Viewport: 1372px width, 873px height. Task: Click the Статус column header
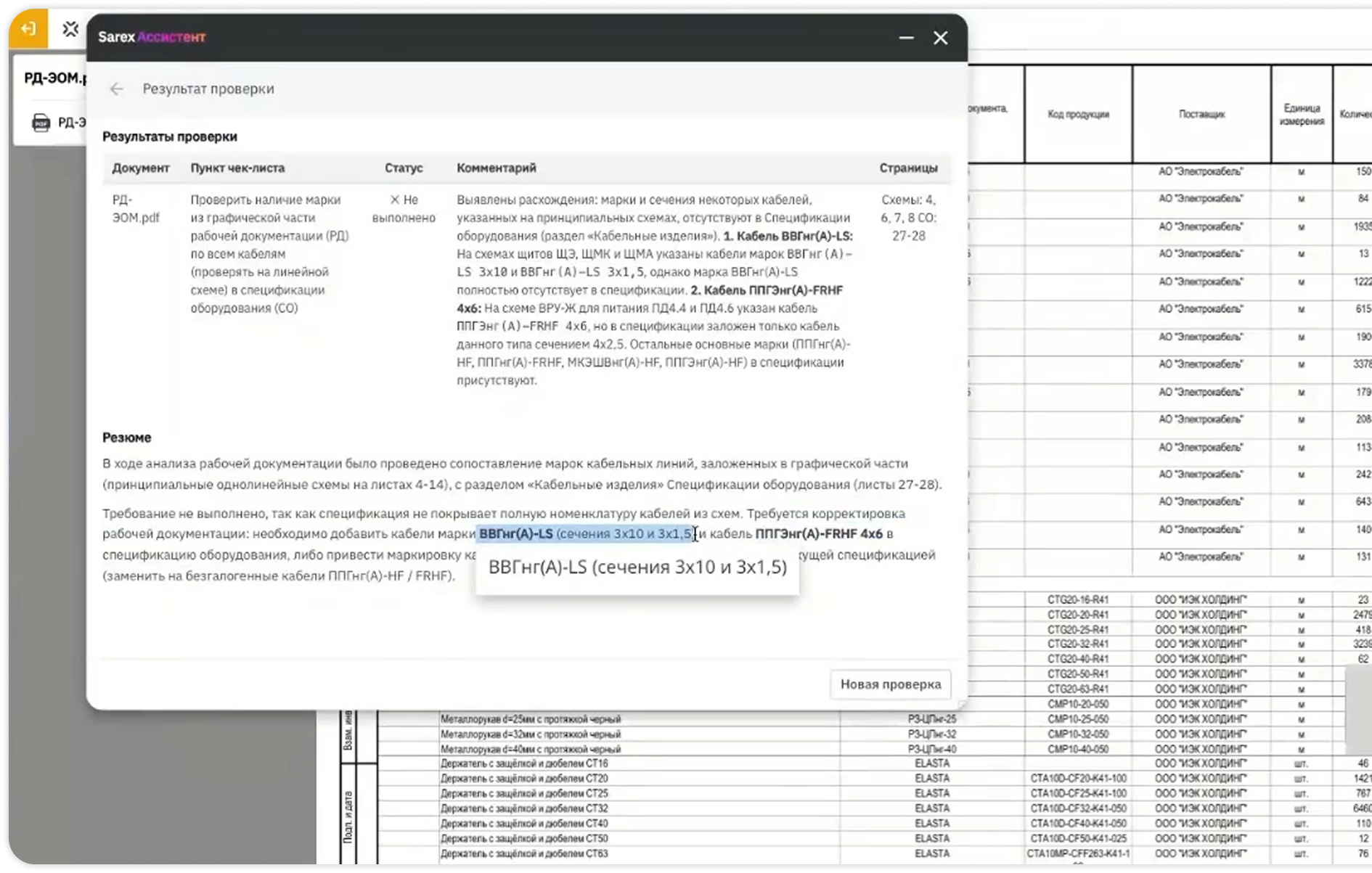[404, 168]
